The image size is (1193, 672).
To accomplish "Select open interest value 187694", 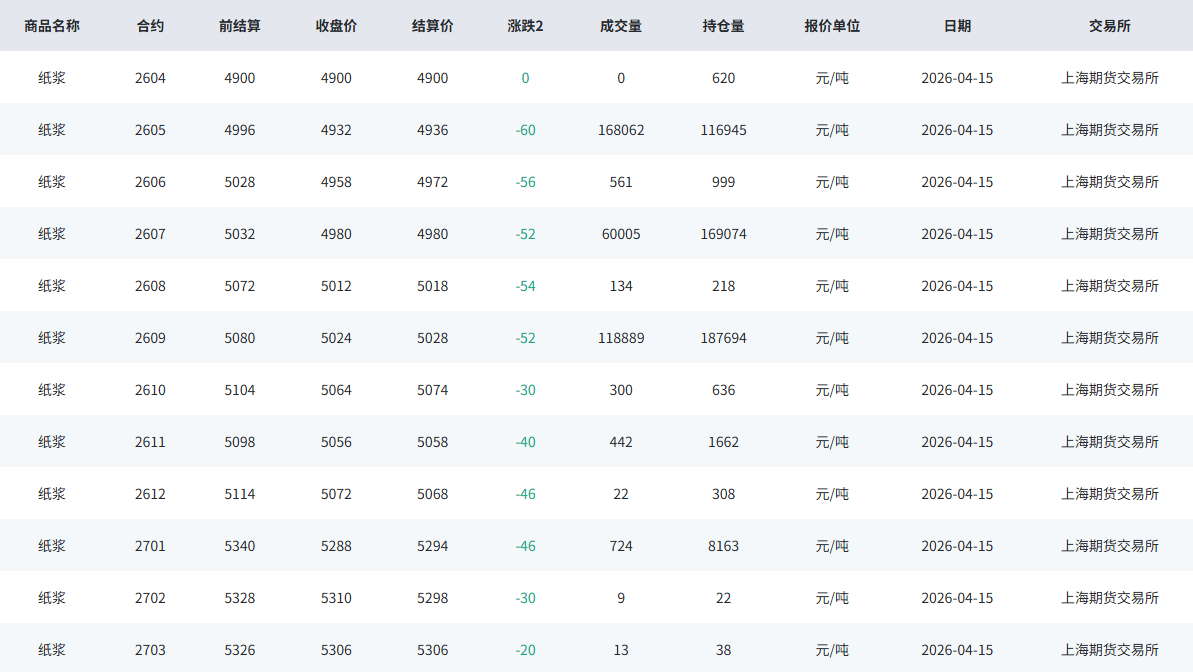I will click(723, 338).
